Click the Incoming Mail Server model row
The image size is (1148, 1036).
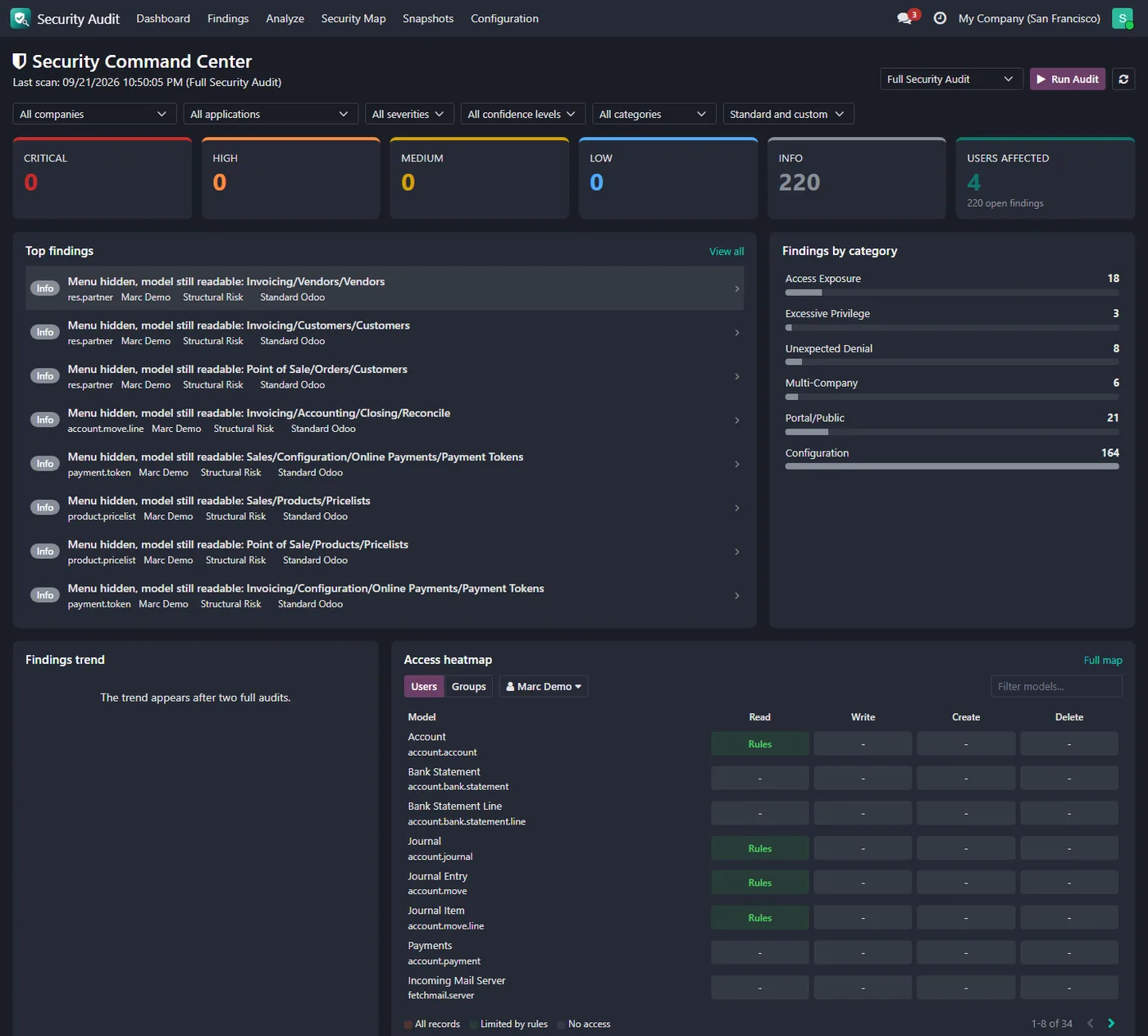click(763, 988)
